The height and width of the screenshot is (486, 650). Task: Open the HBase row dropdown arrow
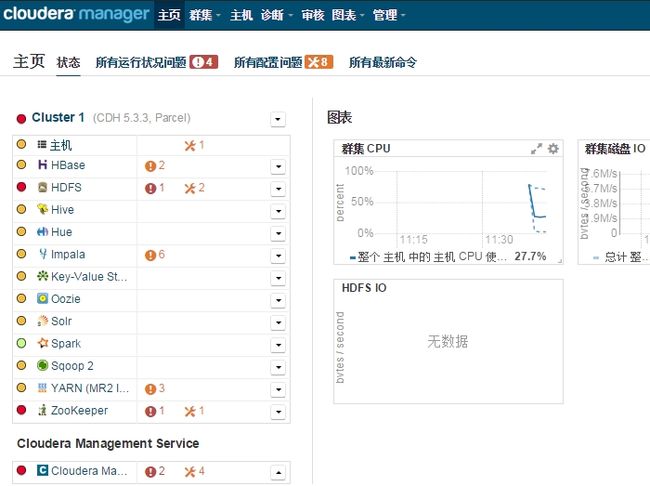click(278, 166)
